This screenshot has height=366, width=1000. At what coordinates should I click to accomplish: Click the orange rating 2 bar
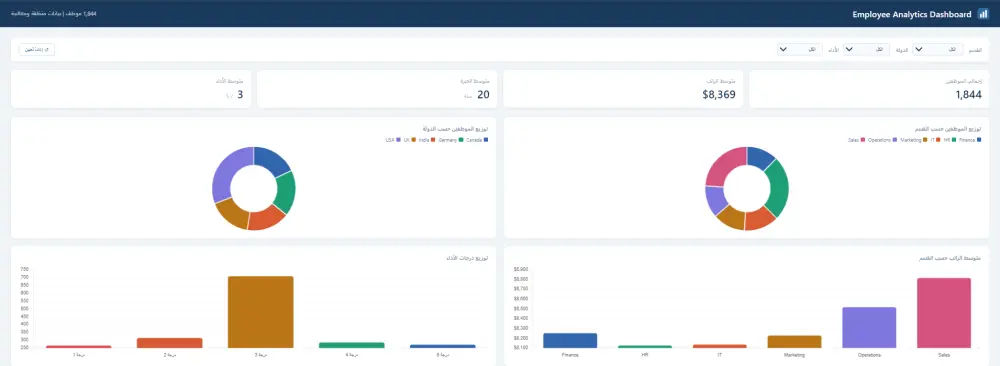170,342
